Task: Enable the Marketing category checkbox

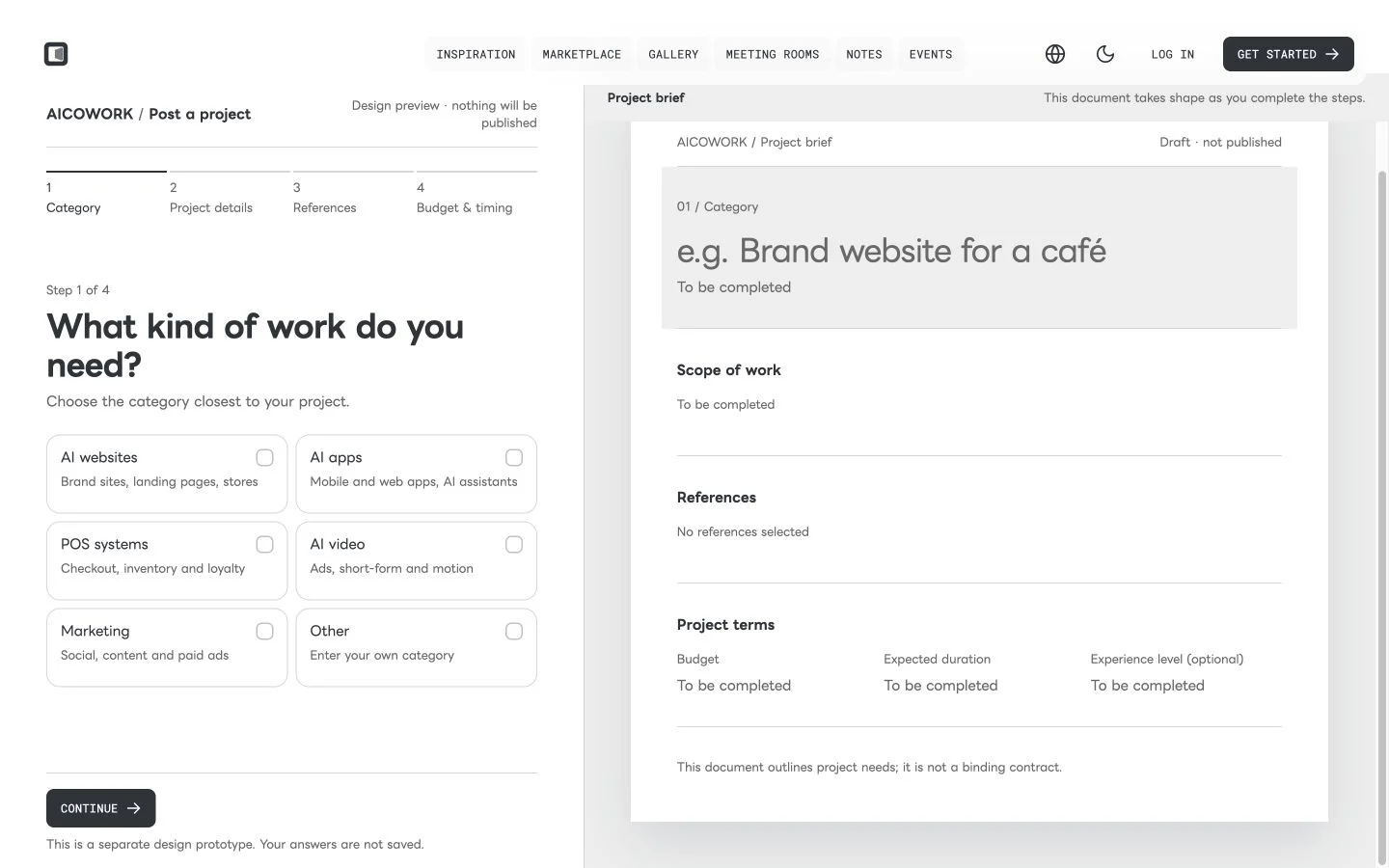Action: [264, 631]
